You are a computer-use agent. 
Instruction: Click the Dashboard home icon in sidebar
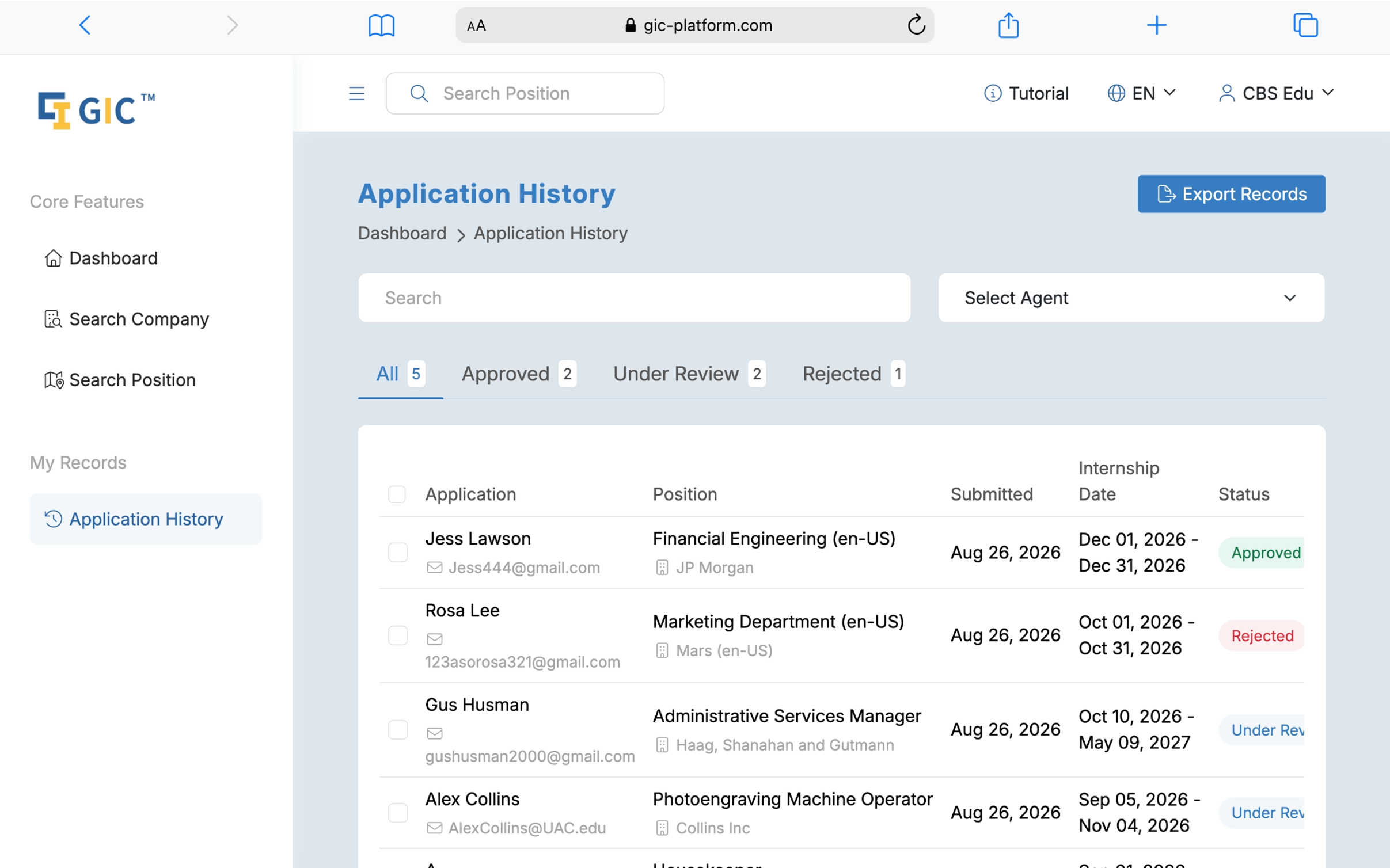[53, 258]
